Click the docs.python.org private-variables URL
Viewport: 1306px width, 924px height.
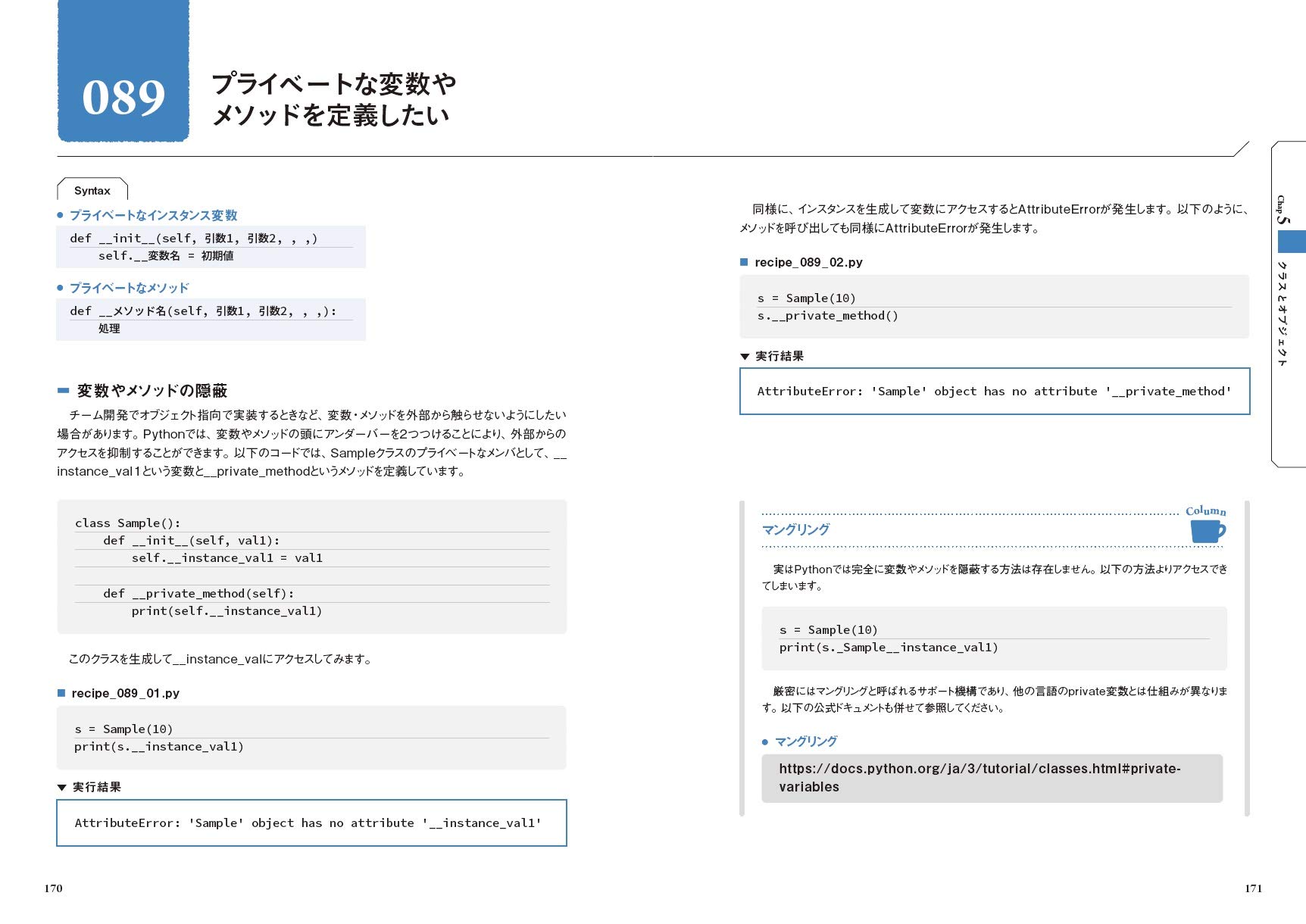[x=979, y=778]
